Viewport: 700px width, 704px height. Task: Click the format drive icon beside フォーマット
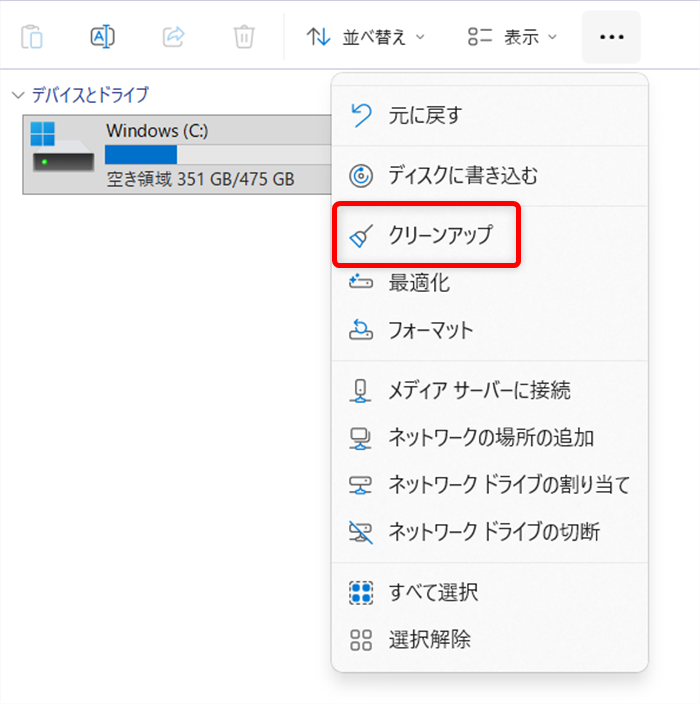[x=361, y=330]
